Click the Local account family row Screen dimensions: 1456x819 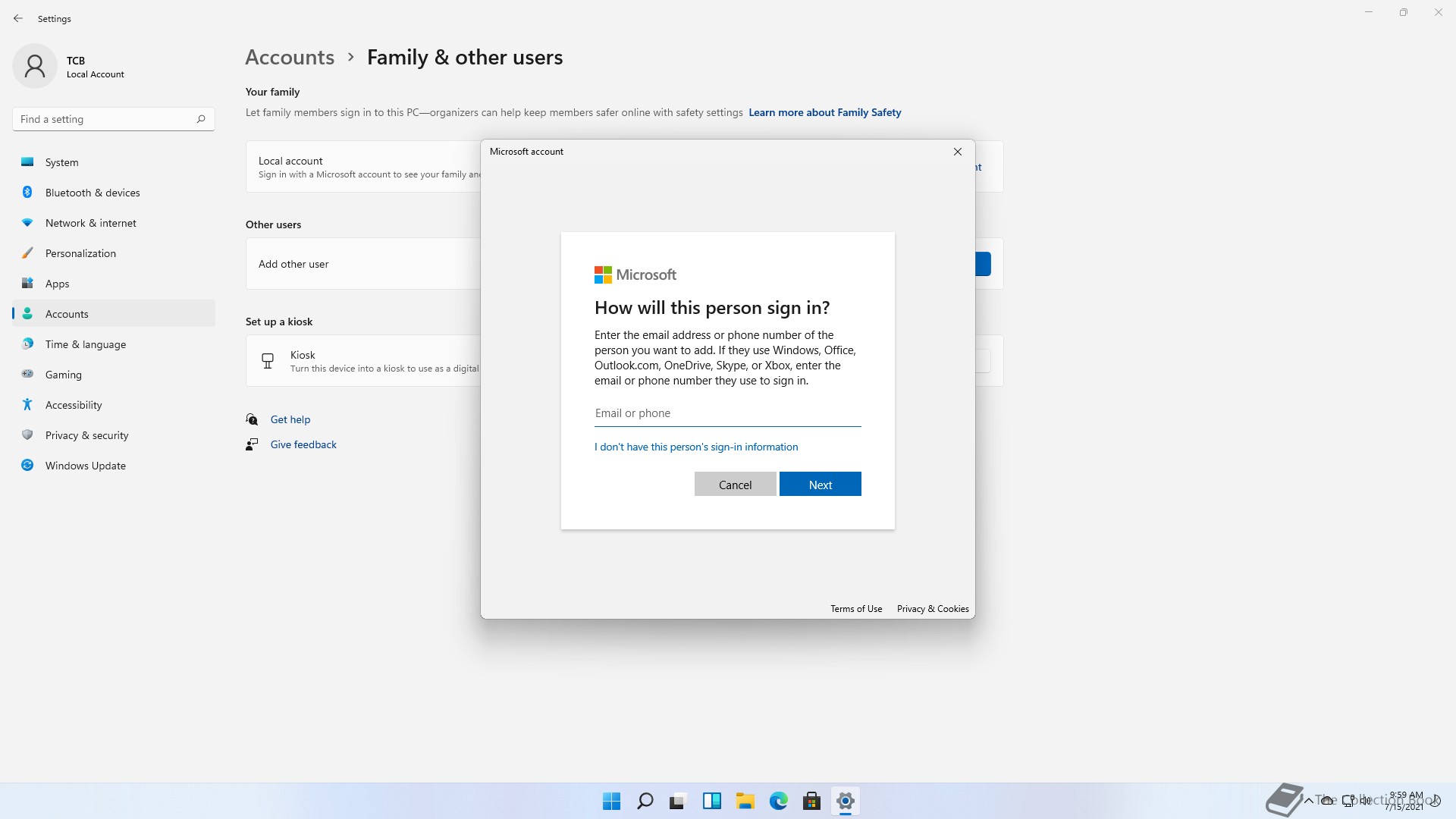[362, 167]
